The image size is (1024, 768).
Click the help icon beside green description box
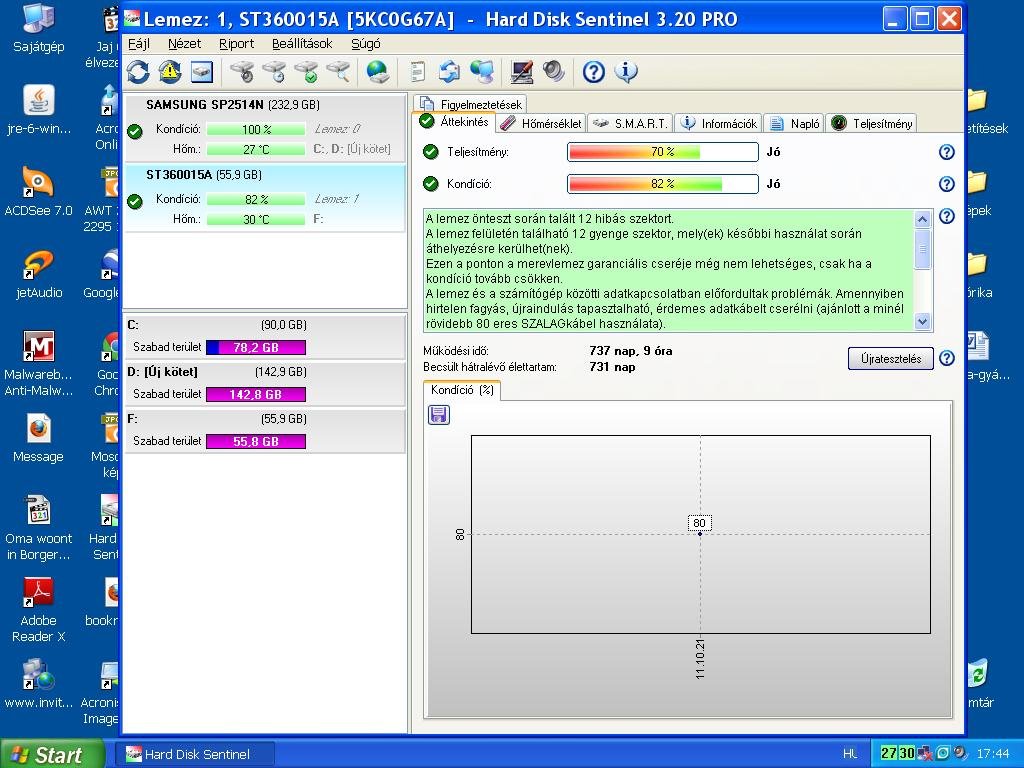point(946,216)
